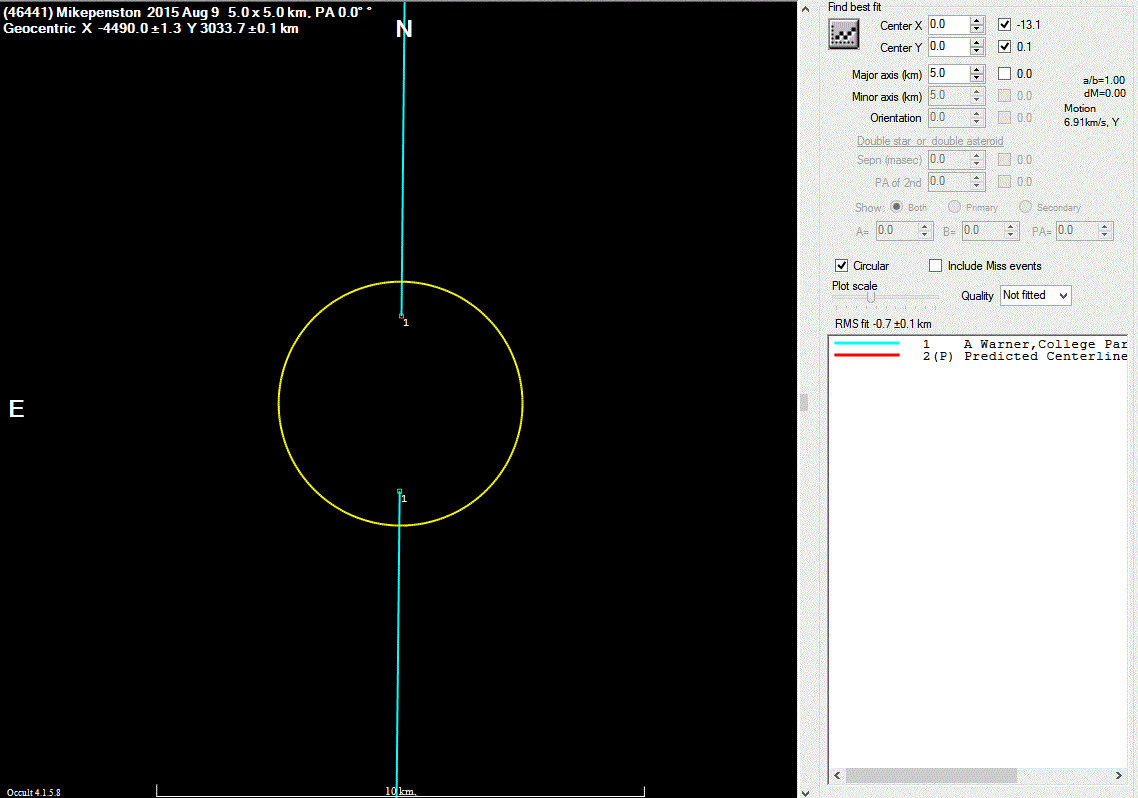This screenshot has height=798, width=1138.
Task: Enable Include Miss events checkbox
Action: pos(936,266)
